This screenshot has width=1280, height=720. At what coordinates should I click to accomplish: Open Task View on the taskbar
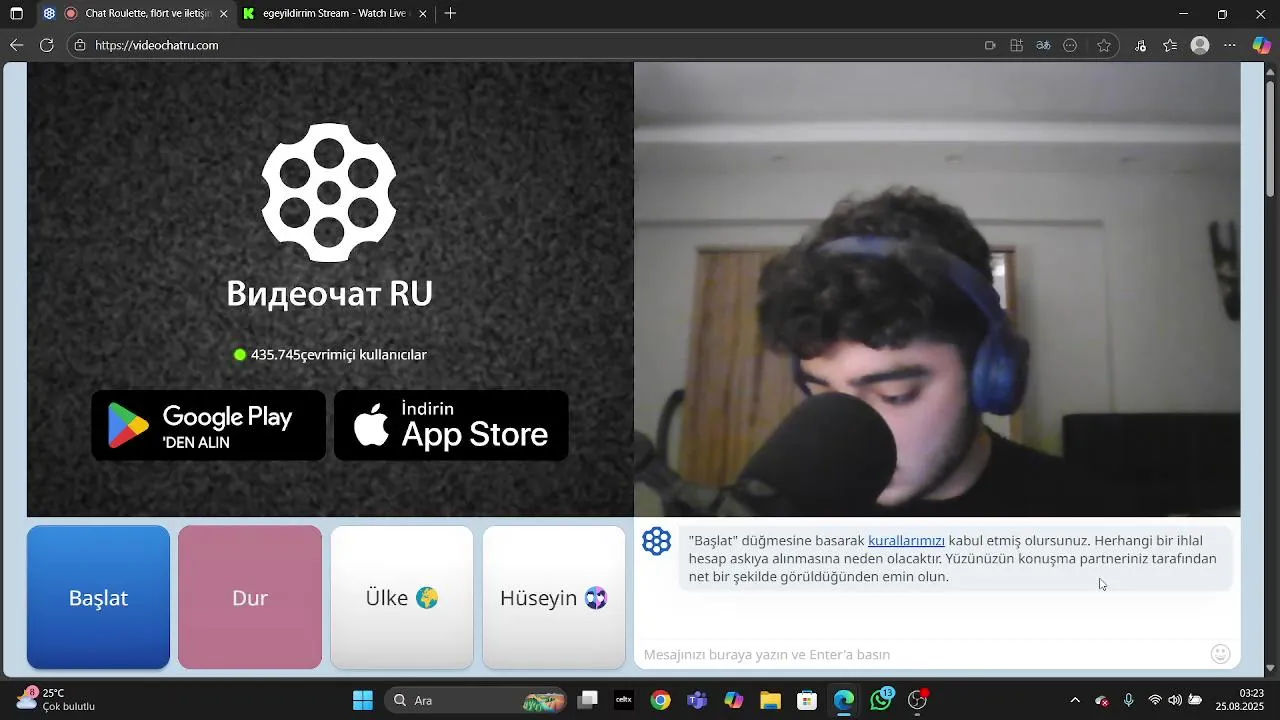[588, 700]
